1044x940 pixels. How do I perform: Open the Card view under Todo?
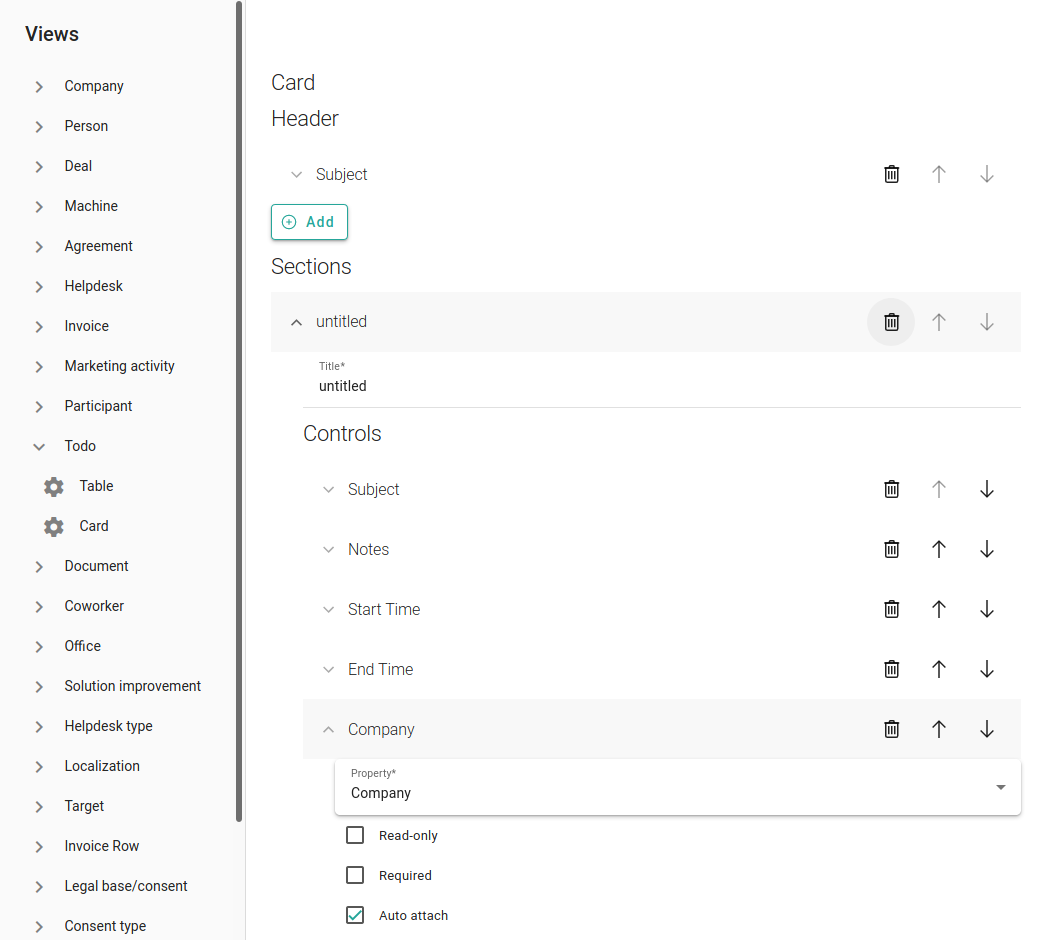click(x=94, y=526)
